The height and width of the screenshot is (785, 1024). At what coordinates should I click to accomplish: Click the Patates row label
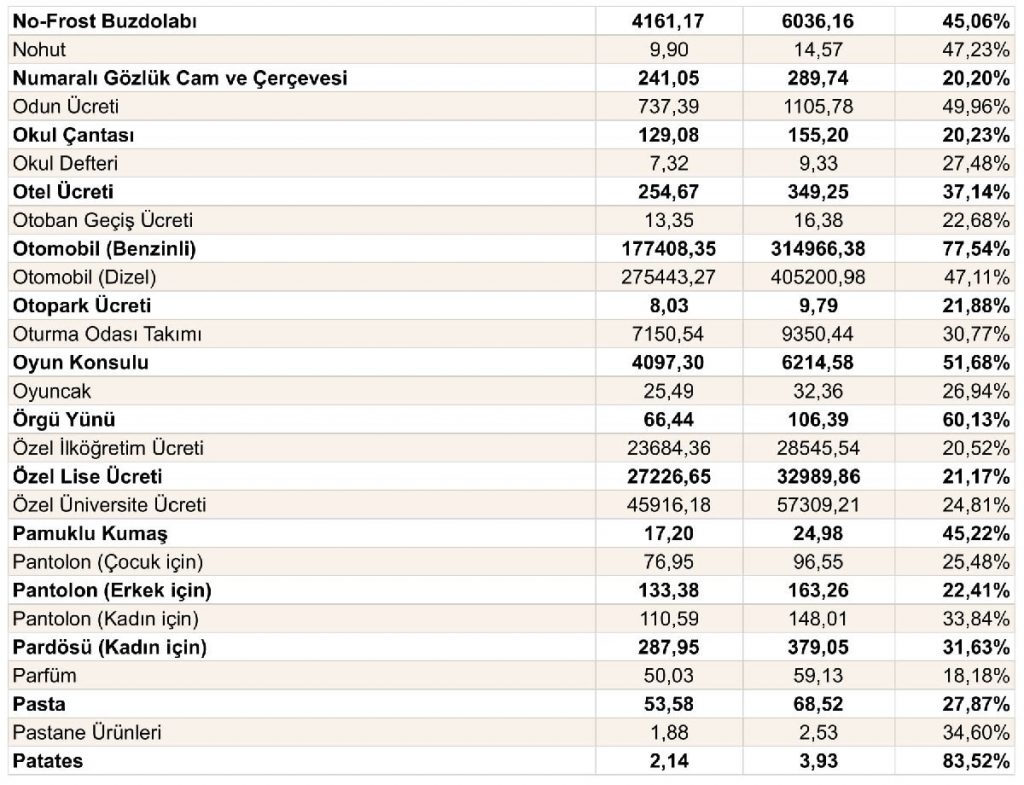click(48, 761)
